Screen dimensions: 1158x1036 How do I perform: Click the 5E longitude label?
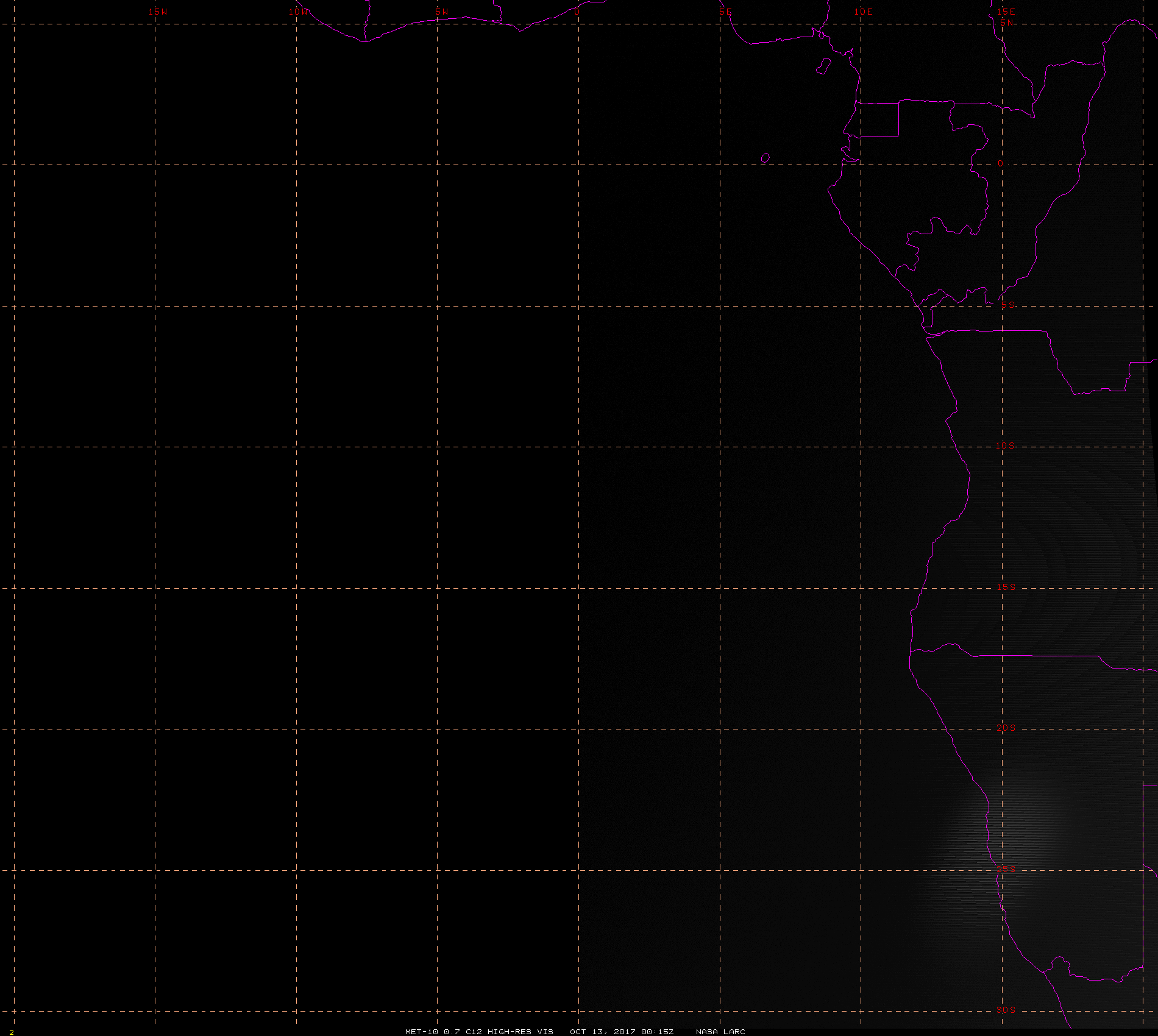[x=725, y=12]
